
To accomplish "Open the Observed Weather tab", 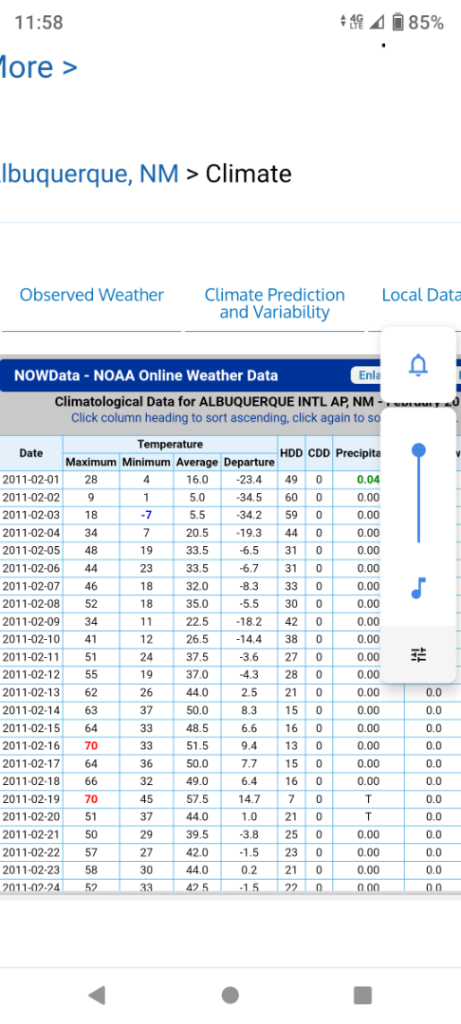I will [91, 295].
